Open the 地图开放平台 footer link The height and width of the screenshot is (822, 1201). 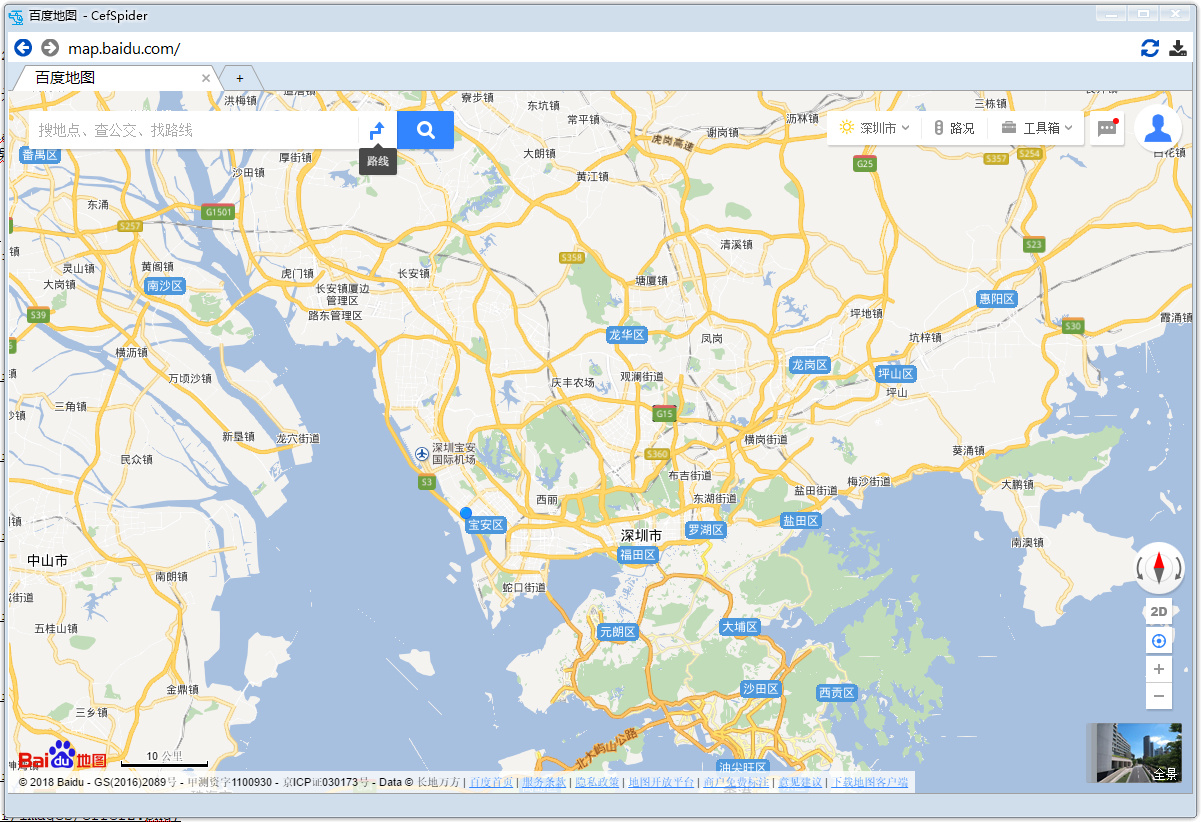point(661,782)
